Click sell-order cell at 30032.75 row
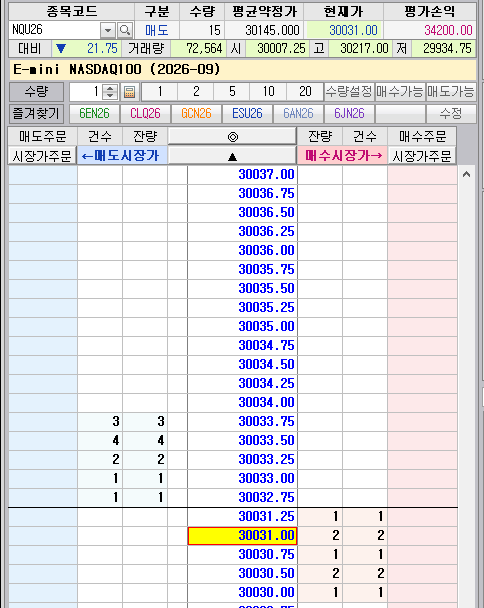The image size is (484, 608). pyautogui.click(x=43, y=497)
